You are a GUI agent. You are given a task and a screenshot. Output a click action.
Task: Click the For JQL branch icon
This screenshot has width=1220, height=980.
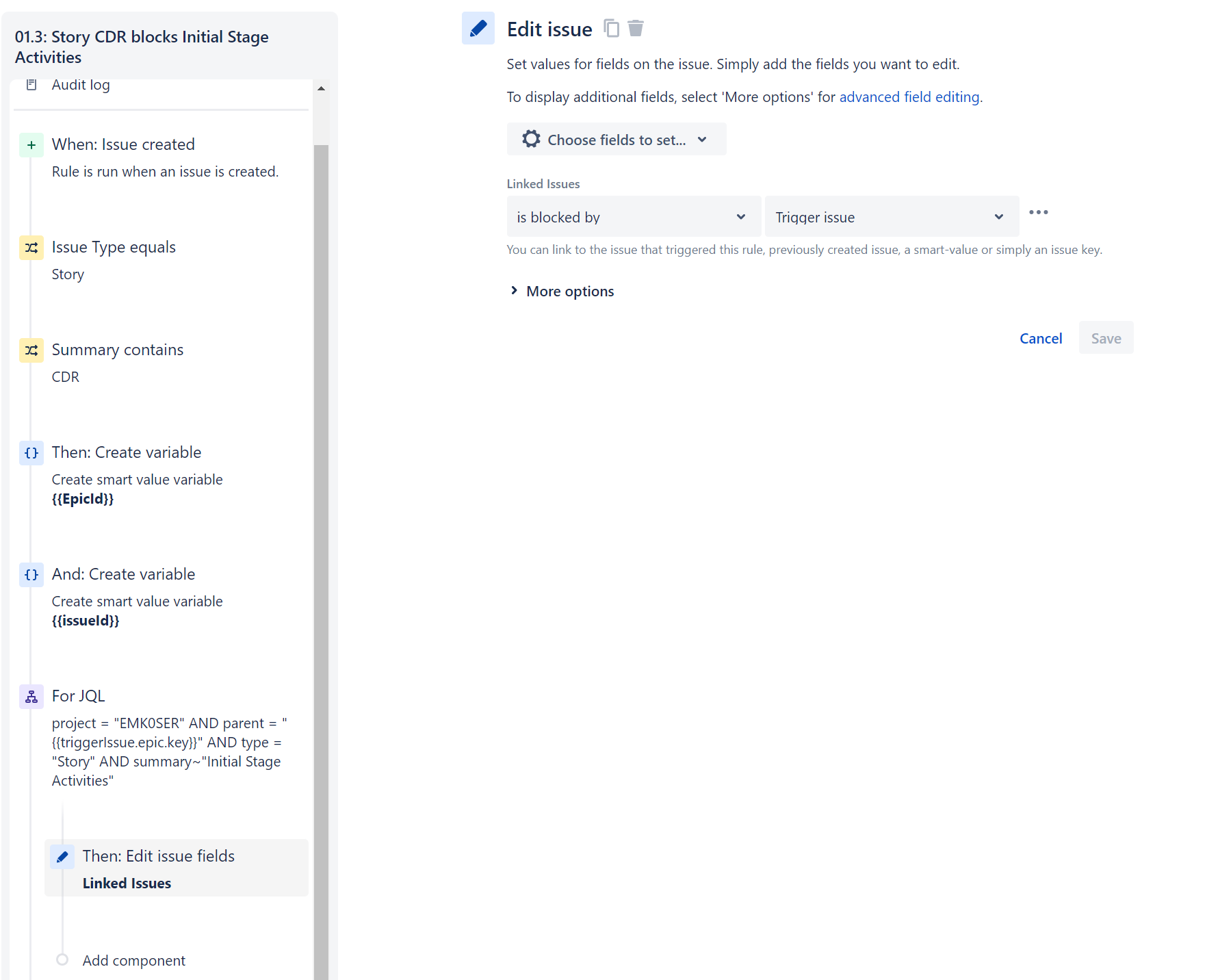pyautogui.click(x=31, y=697)
